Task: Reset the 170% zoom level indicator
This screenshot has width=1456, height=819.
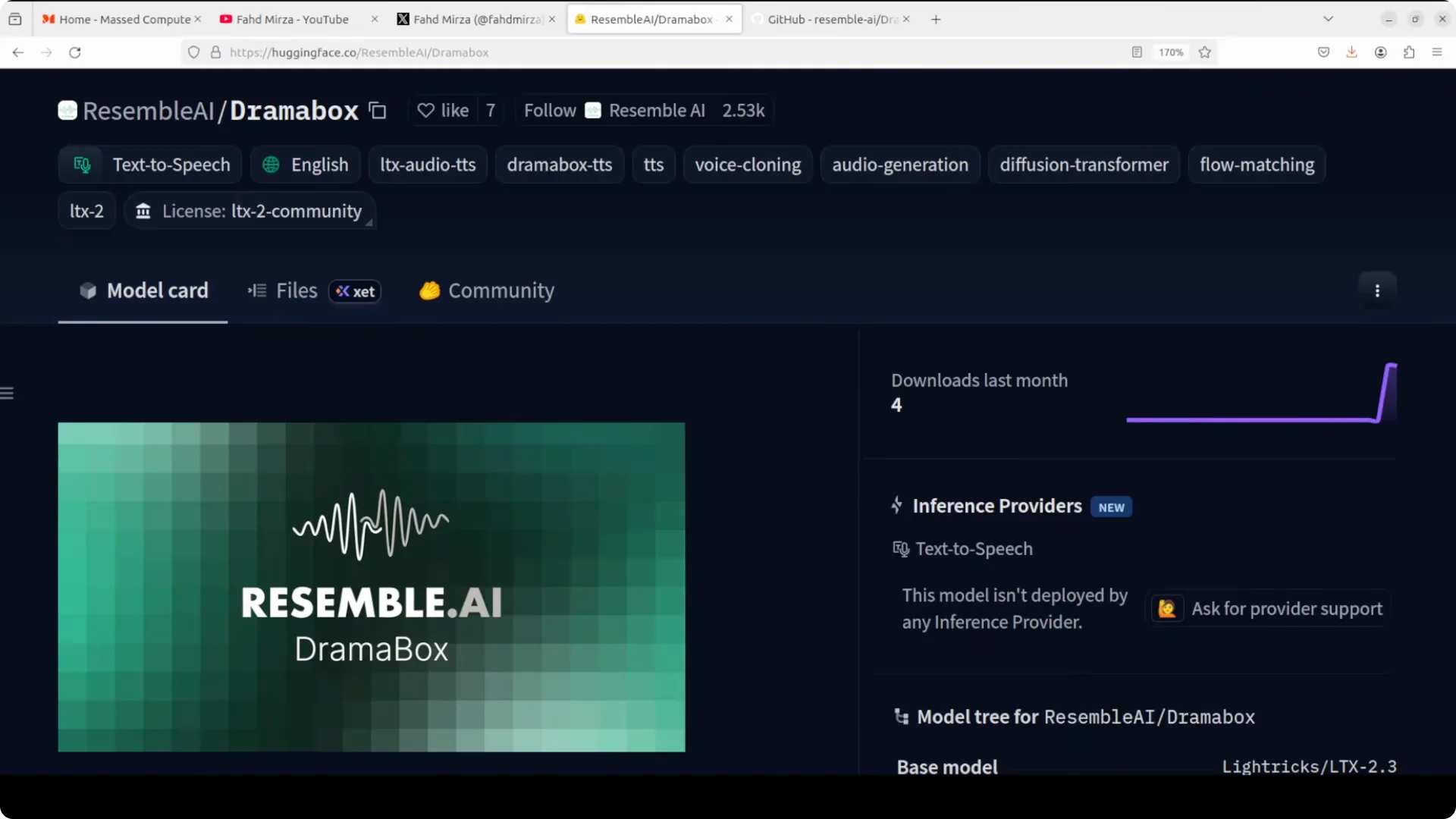Action: [1171, 52]
